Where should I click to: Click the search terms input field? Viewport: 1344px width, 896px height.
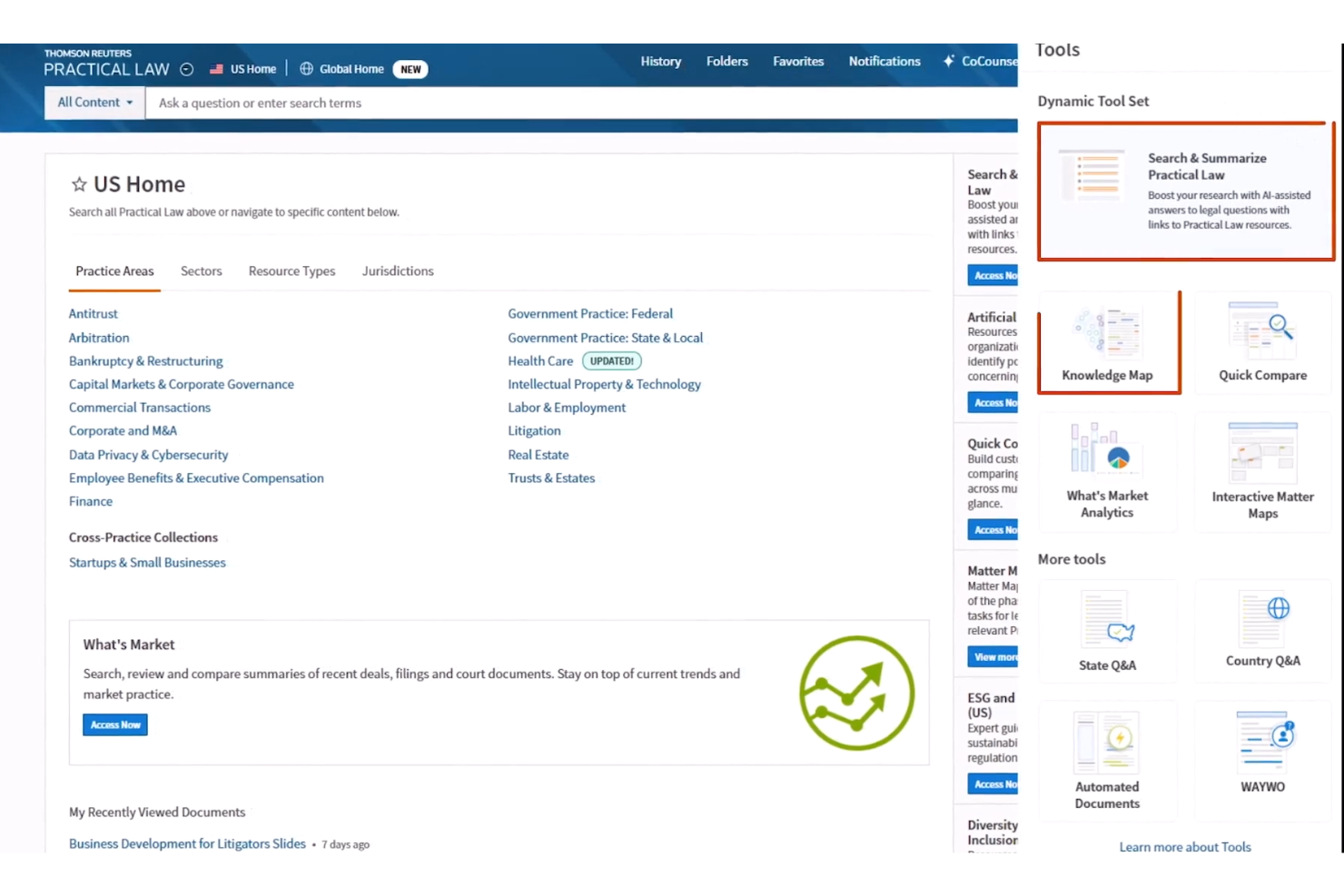point(581,103)
